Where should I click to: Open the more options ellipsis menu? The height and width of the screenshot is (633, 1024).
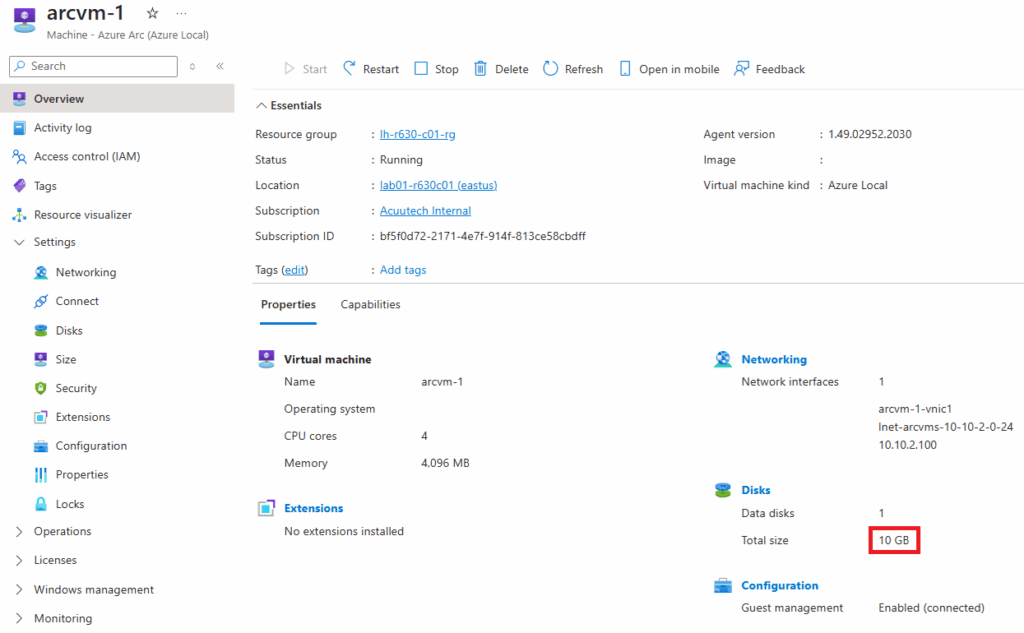(x=182, y=13)
